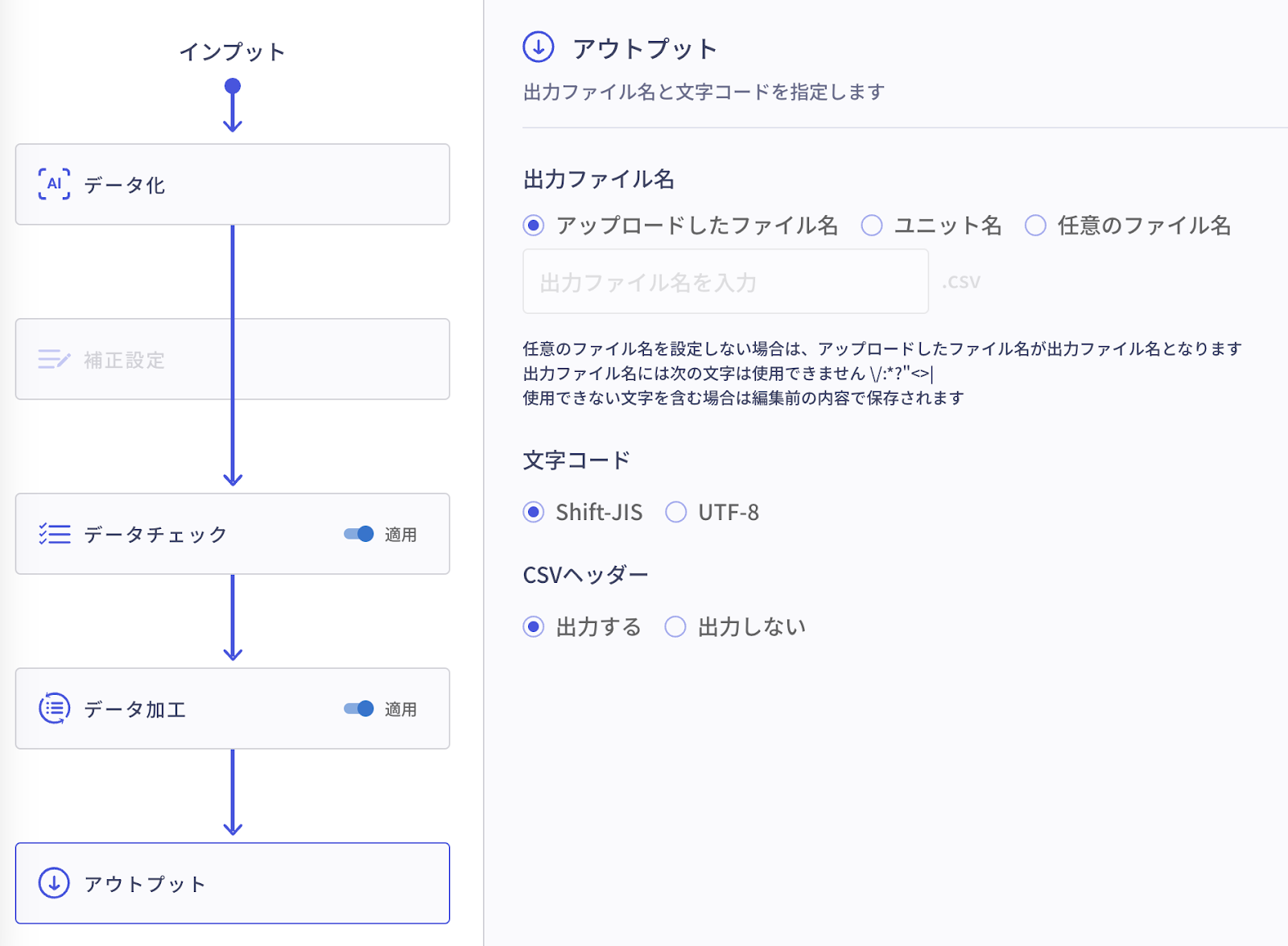The image size is (1288, 946).
Task: Select 任意のファイル名 radio option
Action: 1035,225
